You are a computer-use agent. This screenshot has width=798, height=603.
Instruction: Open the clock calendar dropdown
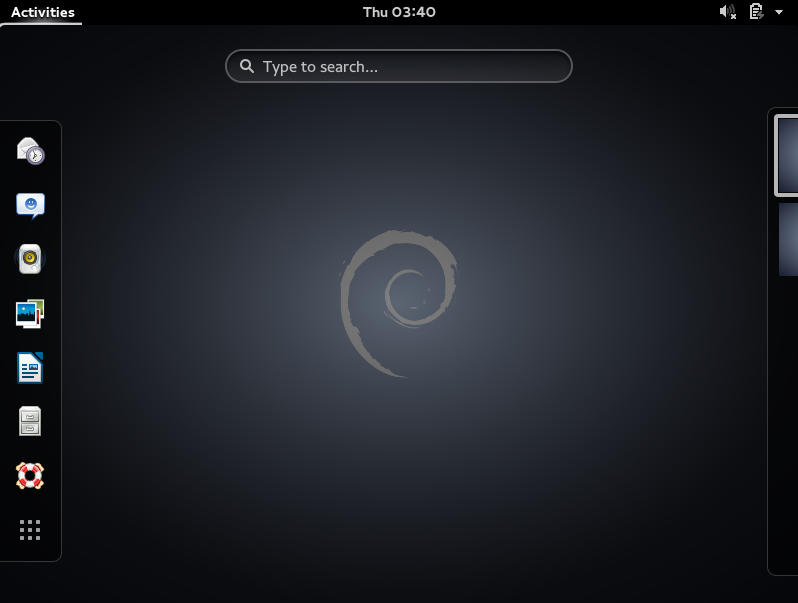(399, 12)
